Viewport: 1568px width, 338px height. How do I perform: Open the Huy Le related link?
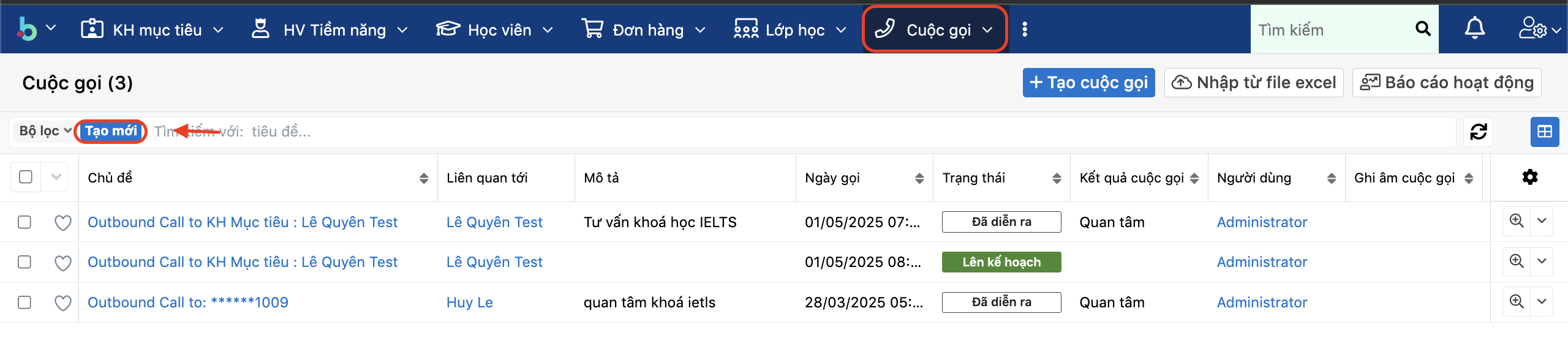[469, 302]
